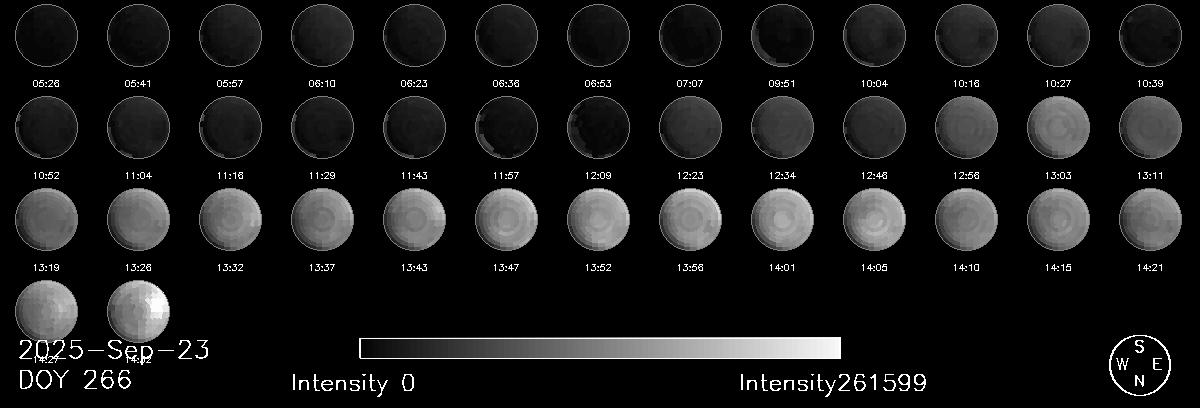Click the 'Intensity261599' maximum label
This screenshot has width=1200, height=408.
(x=833, y=383)
